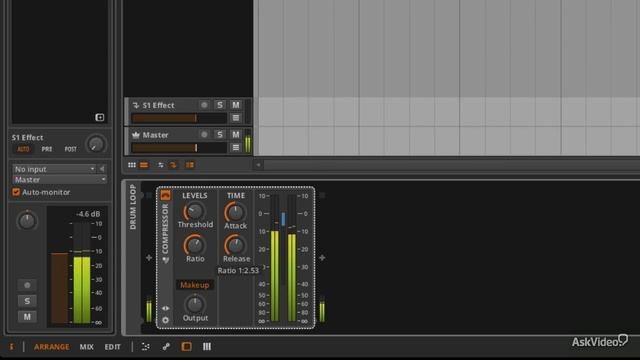Click the S1 Effect track type icon
The height and width of the screenshot is (360, 640).
136,105
